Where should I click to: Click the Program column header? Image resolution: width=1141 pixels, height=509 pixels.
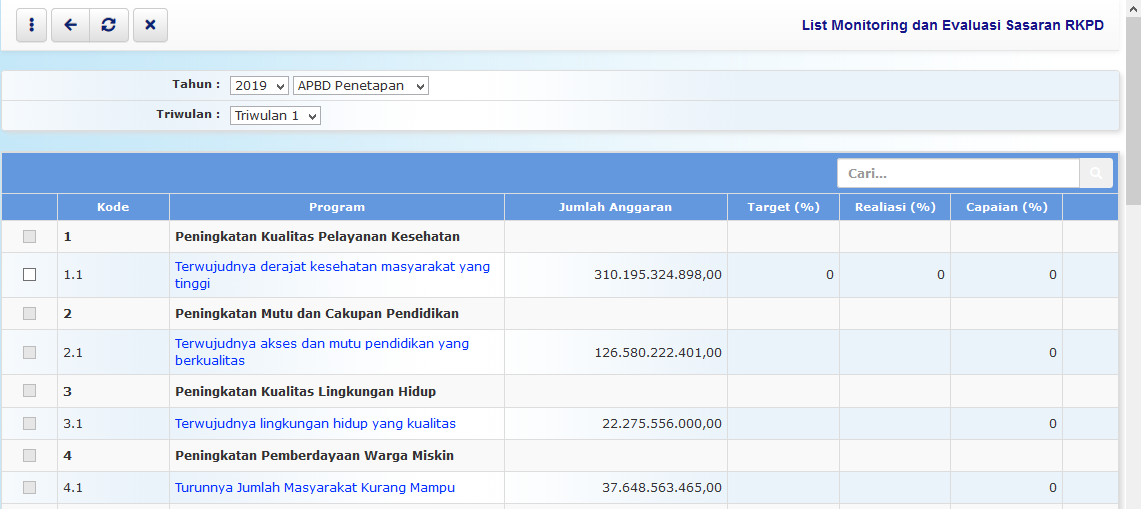point(337,207)
